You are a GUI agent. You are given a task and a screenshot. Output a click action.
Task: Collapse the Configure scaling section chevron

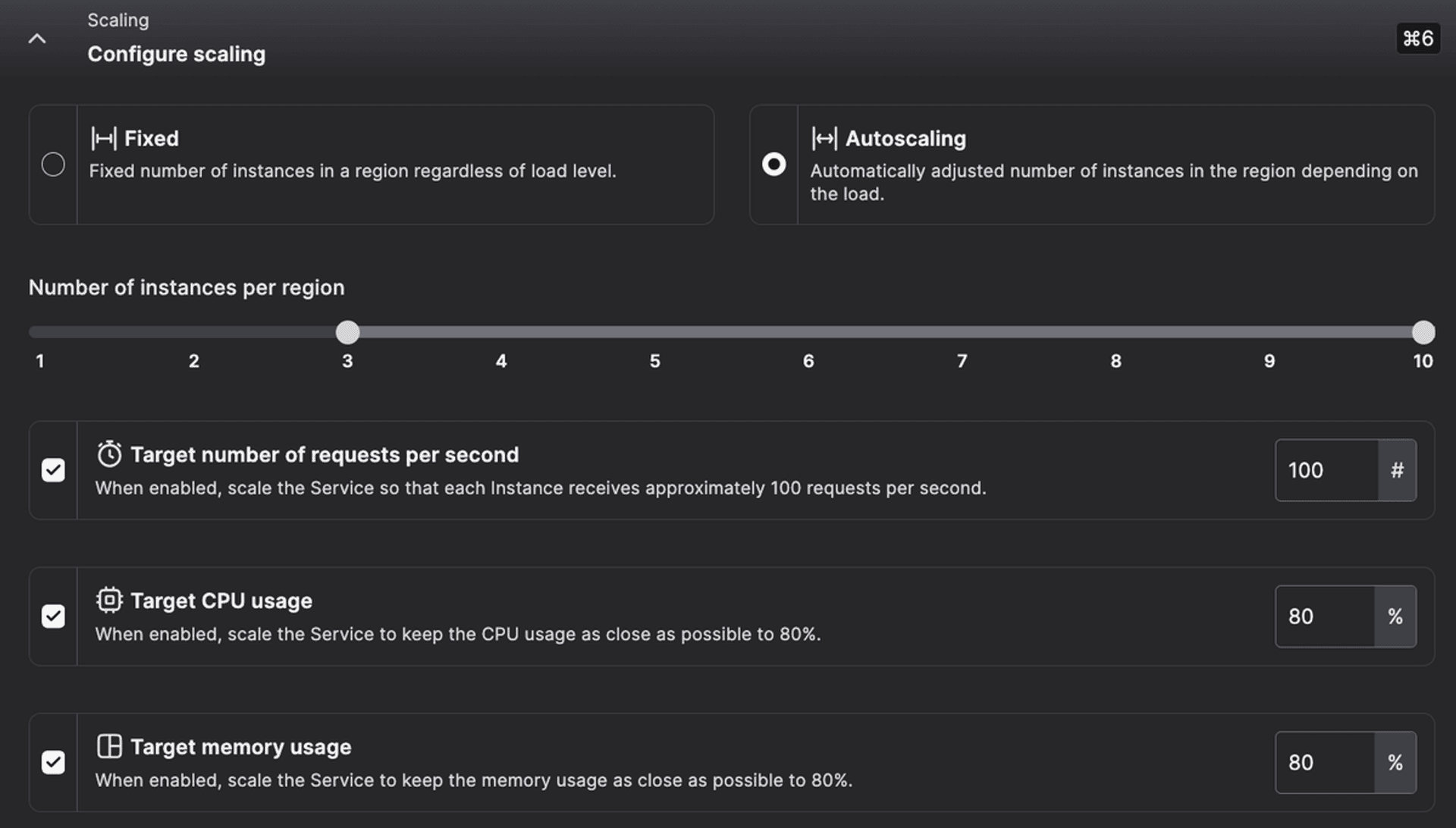pyautogui.click(x=36, y=39)
